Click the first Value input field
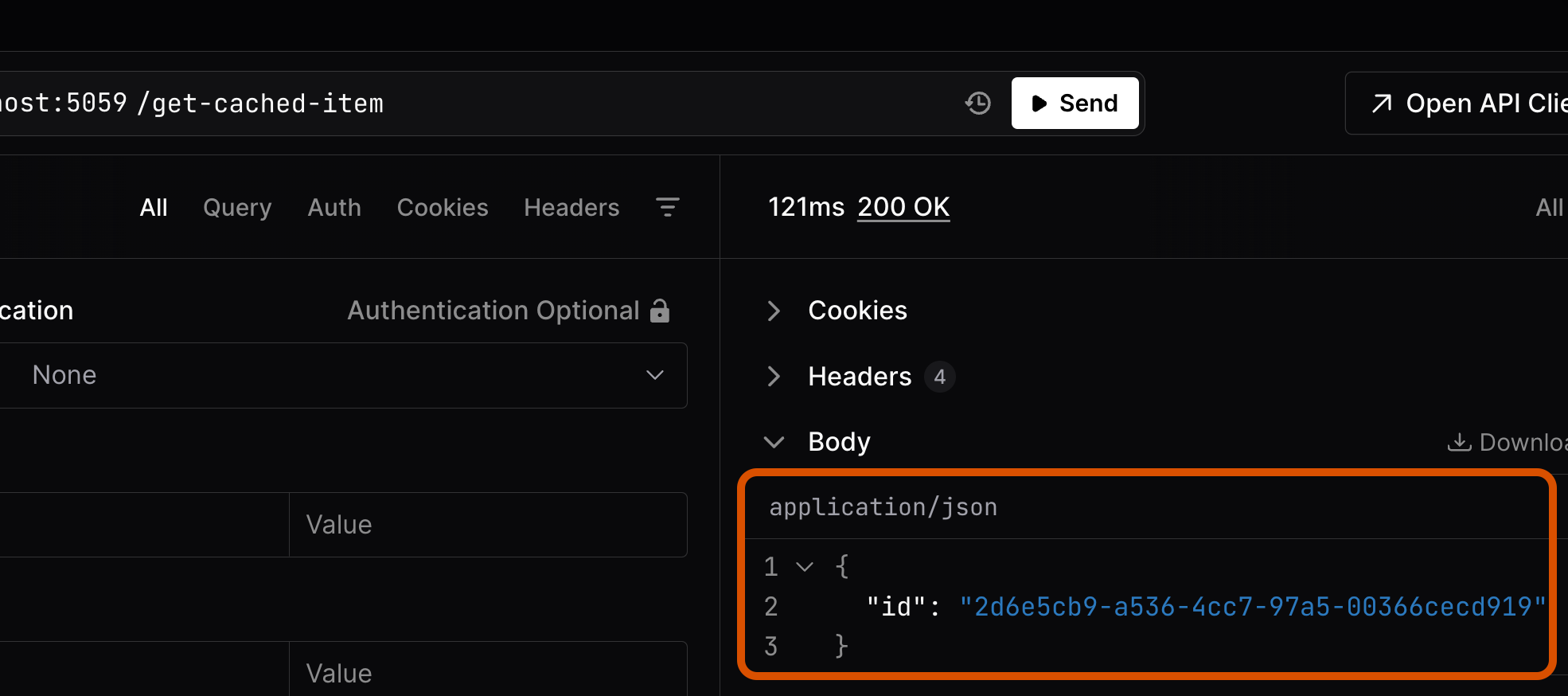Image resolution: width=1568 pixels, height=696 pixels. [x=487, y=525]
